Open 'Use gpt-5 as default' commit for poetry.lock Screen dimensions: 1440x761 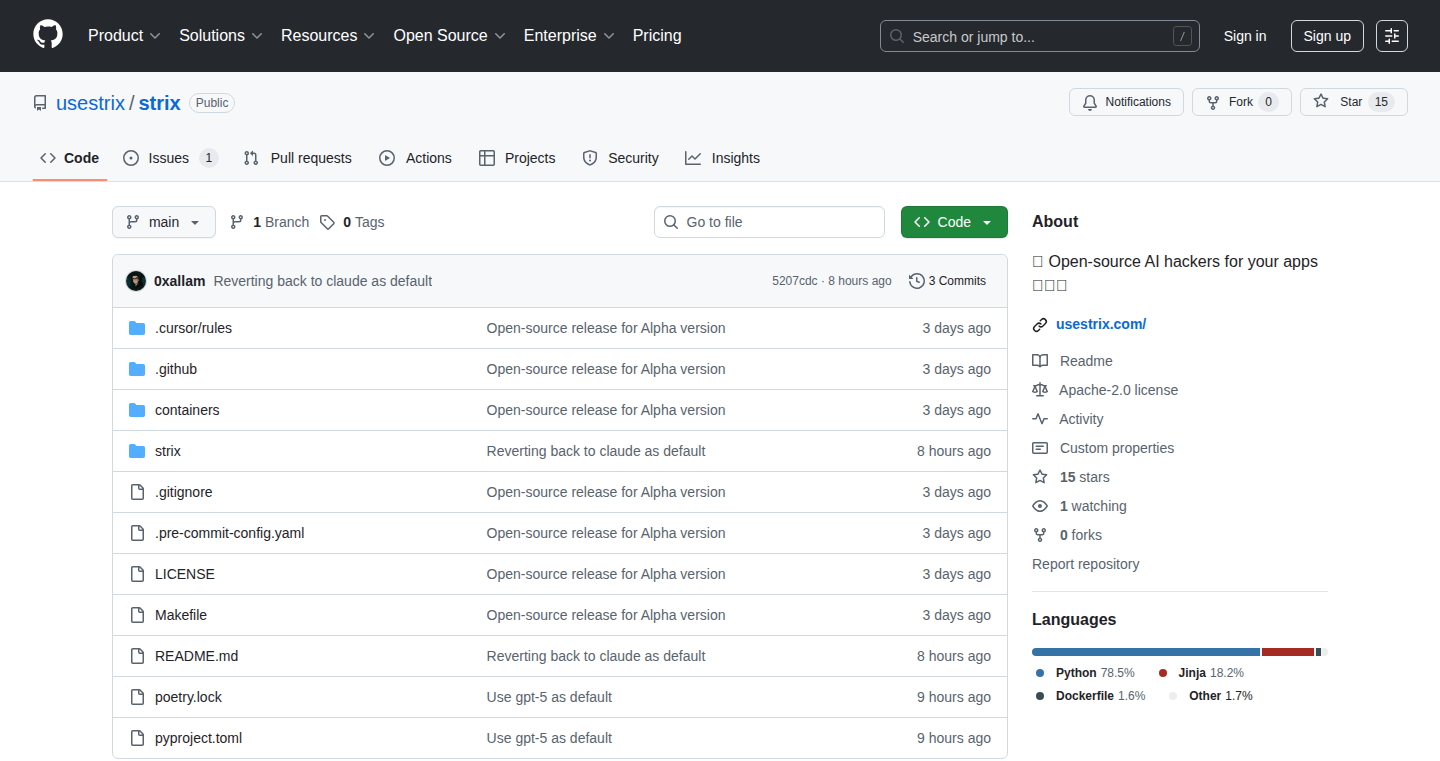(549, 697)
